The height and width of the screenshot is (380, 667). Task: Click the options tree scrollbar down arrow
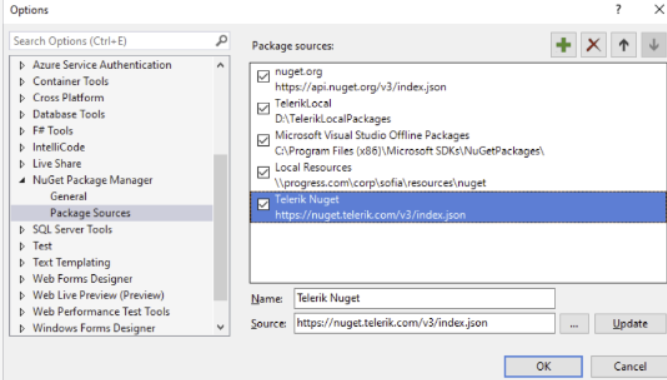(220, 327)
